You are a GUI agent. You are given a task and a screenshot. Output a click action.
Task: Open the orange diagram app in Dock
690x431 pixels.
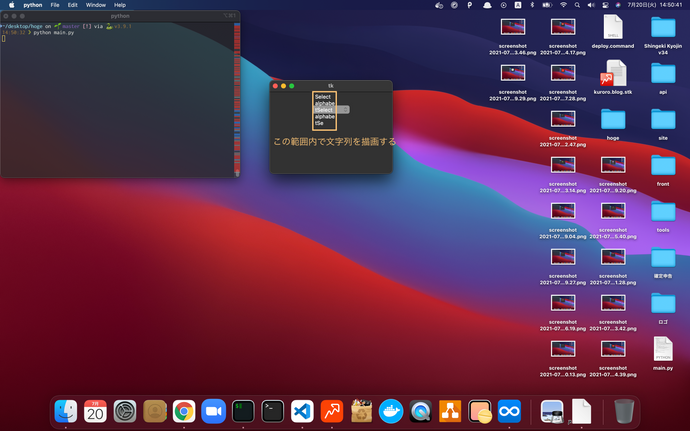click(450, 411)
